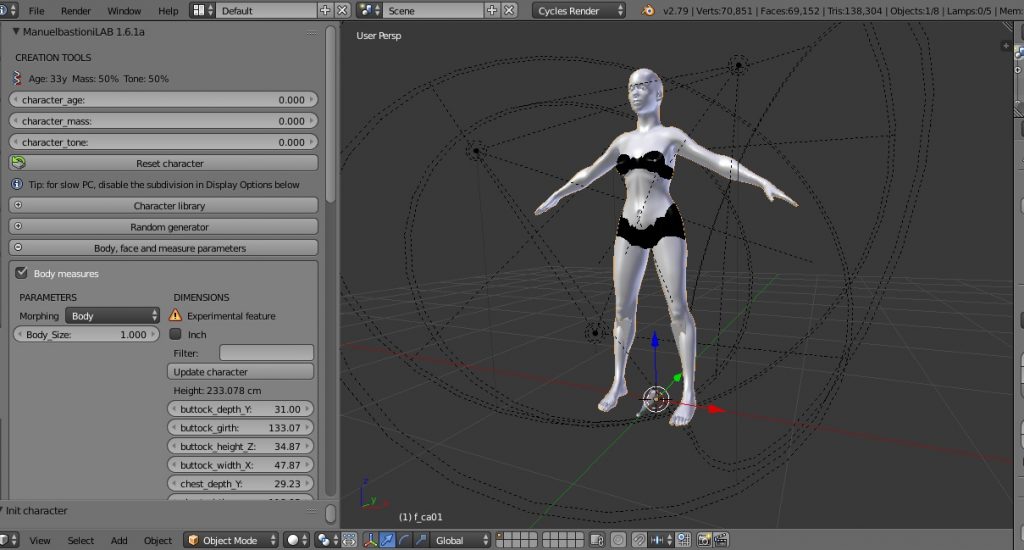Click the rotate manipulator arc icon
1024x550 pixels.
click(x=405, y=540)
